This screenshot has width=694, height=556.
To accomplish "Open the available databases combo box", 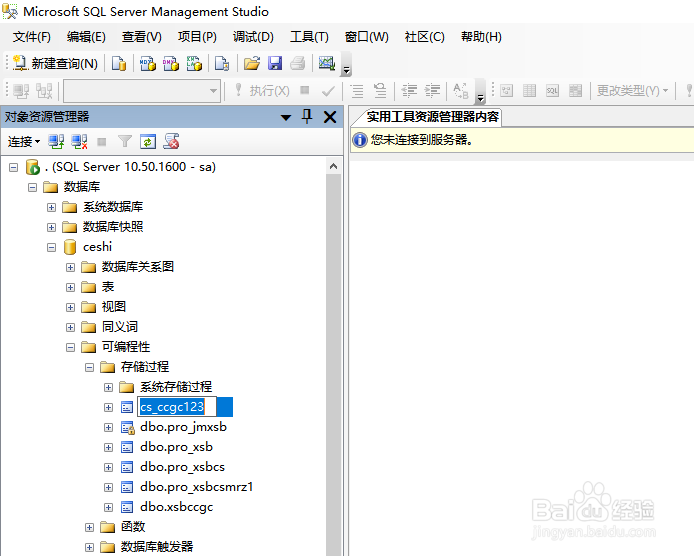I will click(x=142, y=91).
